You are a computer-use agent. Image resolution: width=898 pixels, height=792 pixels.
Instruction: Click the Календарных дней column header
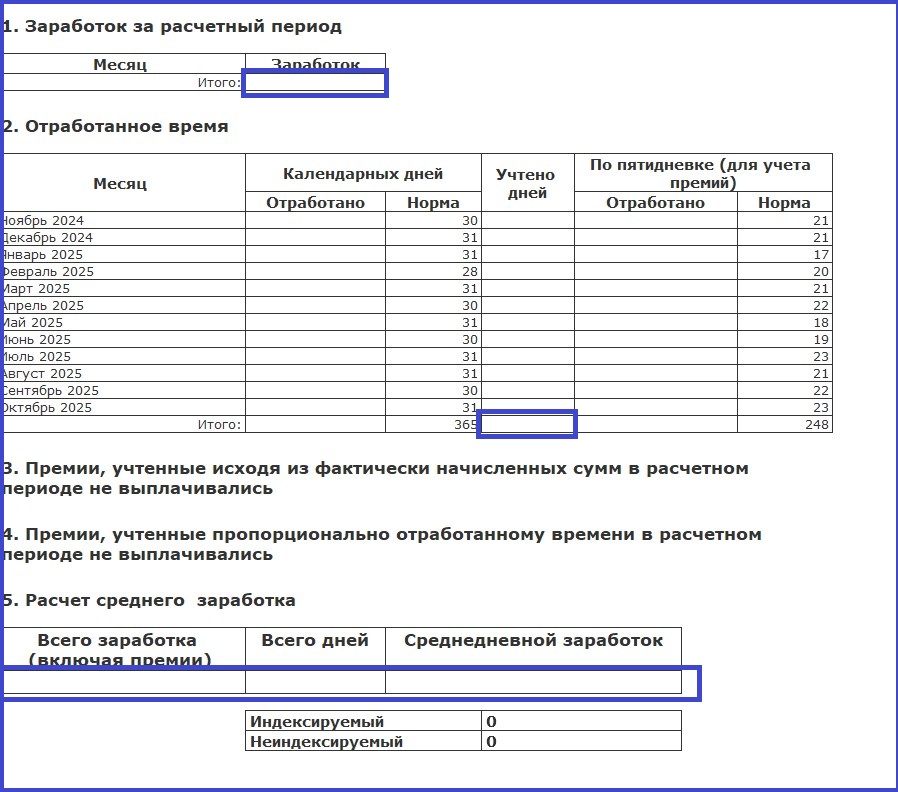(x=363, y=173)
